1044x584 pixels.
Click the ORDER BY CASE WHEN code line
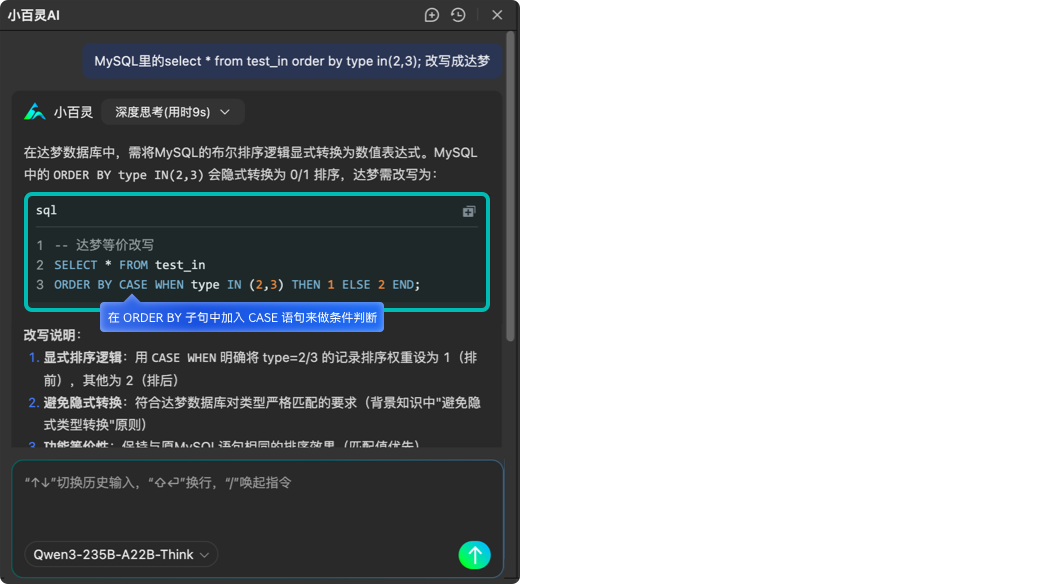click(x=237, y=285)
